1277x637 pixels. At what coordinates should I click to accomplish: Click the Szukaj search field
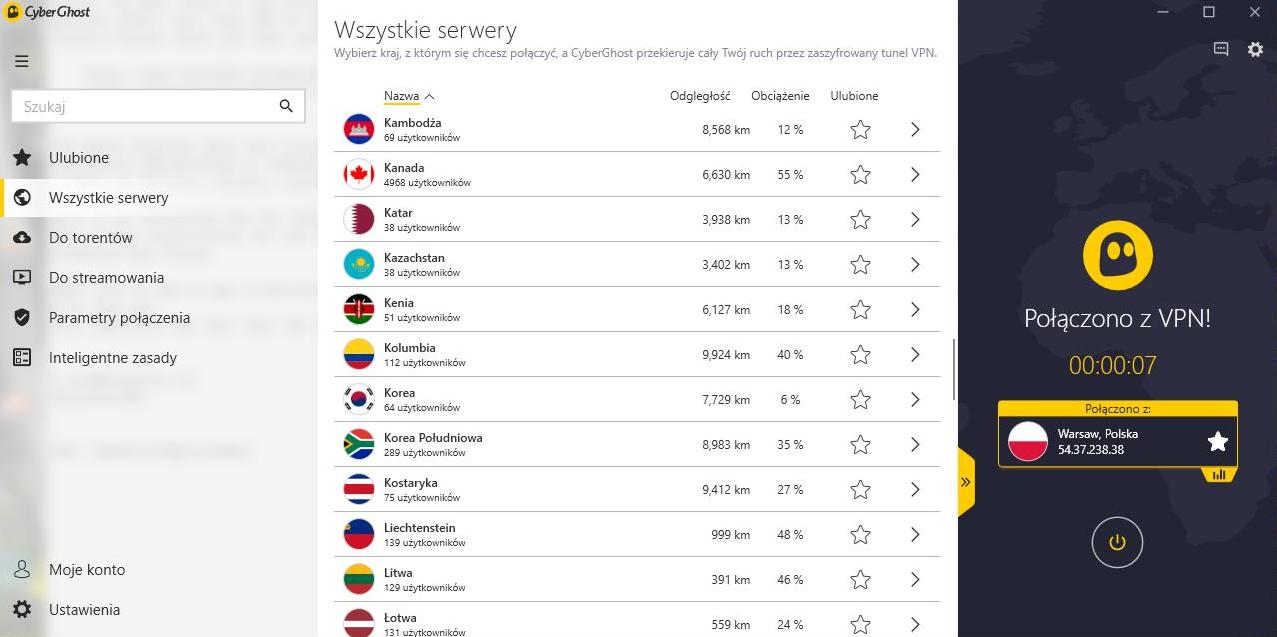click(145, 106)
